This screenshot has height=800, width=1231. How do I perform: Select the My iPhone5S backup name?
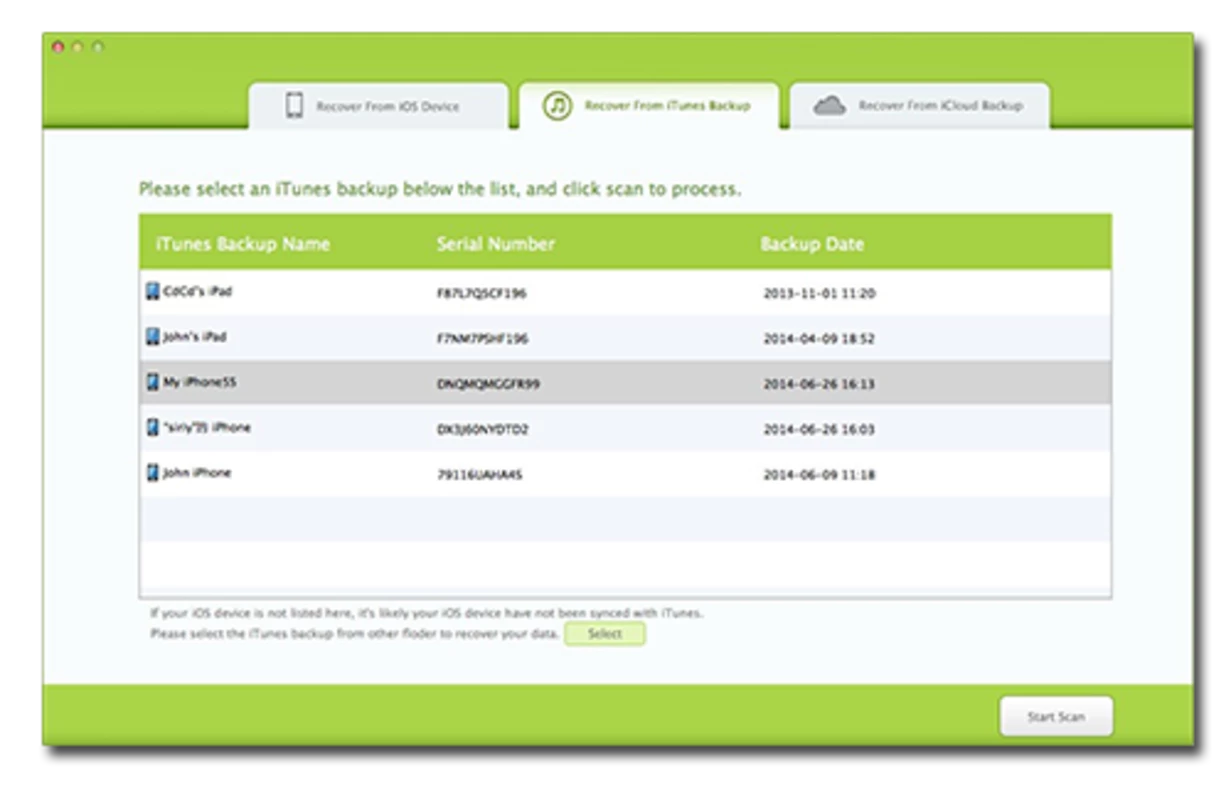[200, 382]
